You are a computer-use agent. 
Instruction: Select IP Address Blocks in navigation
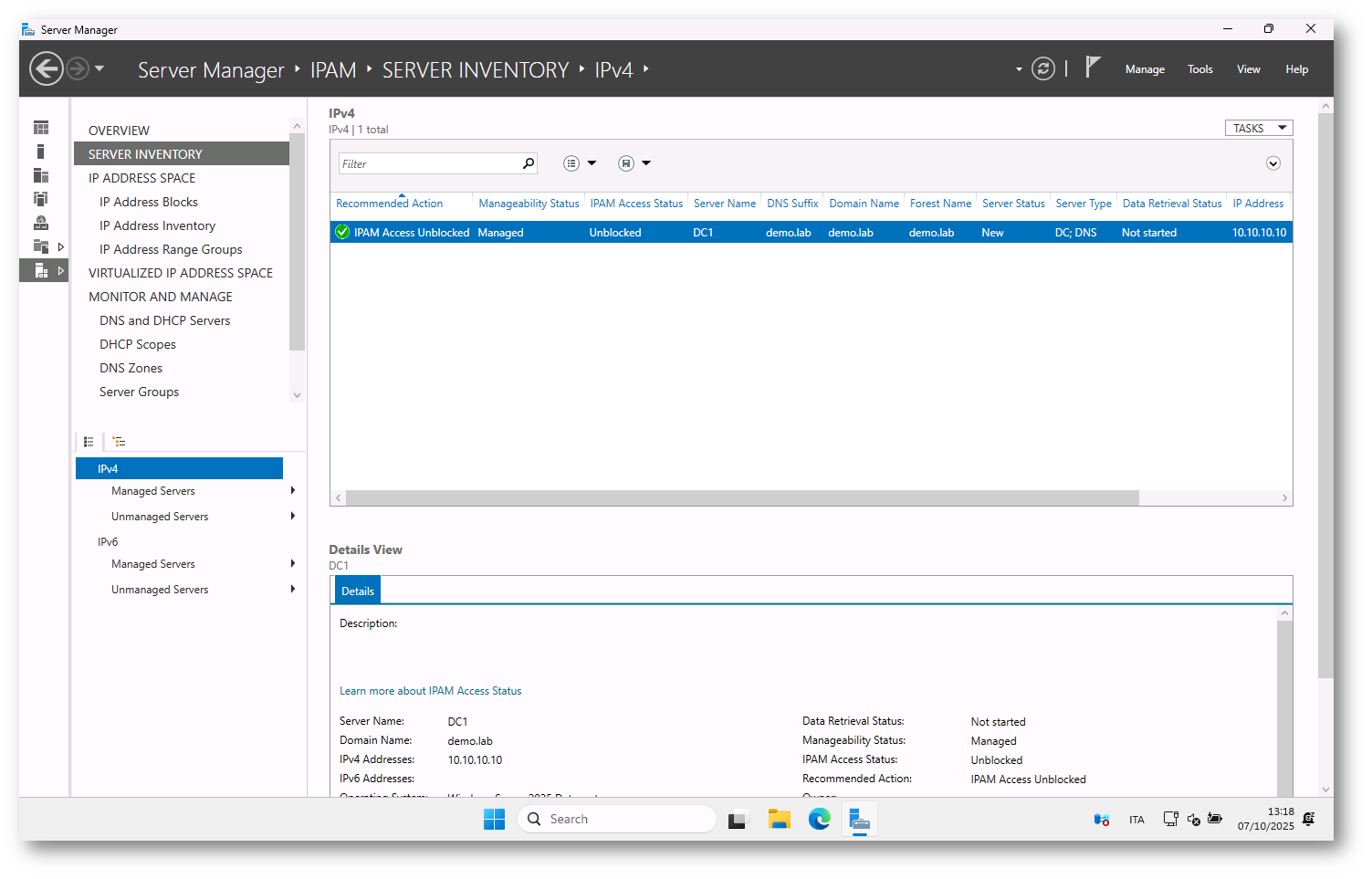click(148, 202)
